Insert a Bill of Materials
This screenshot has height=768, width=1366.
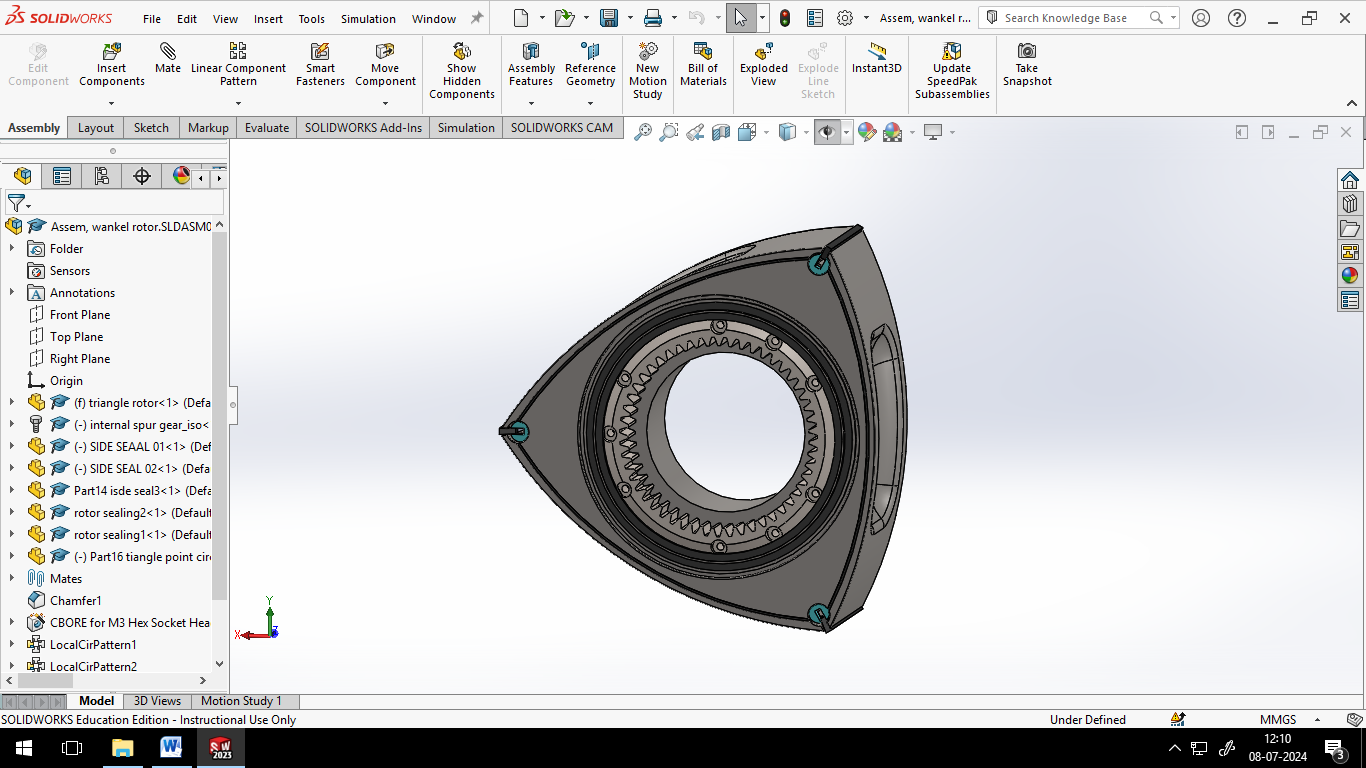coord(703,65)
